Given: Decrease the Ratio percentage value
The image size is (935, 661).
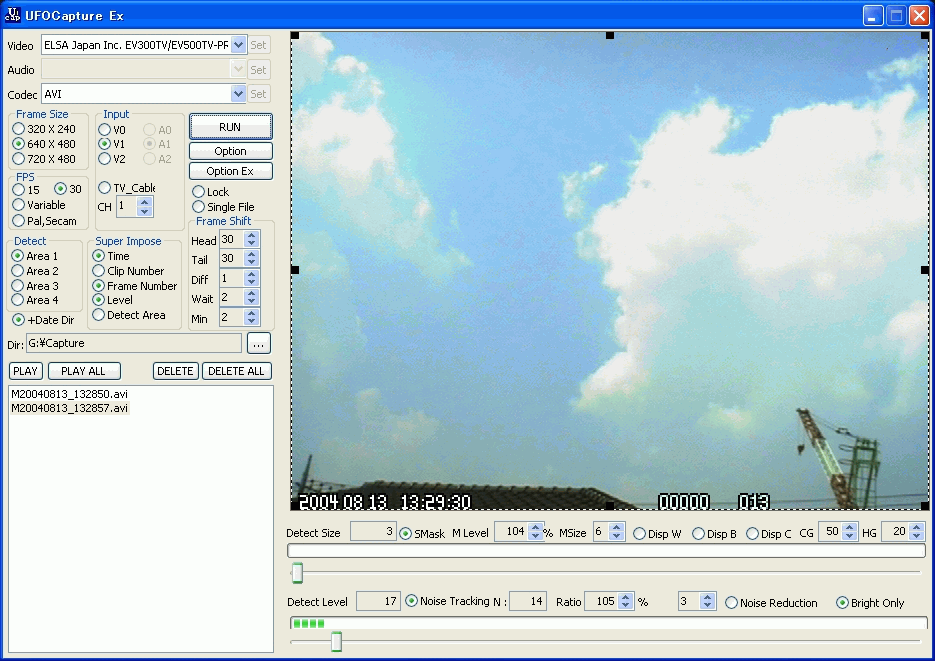Looking at the screenshot, I should tap(626, 607).
